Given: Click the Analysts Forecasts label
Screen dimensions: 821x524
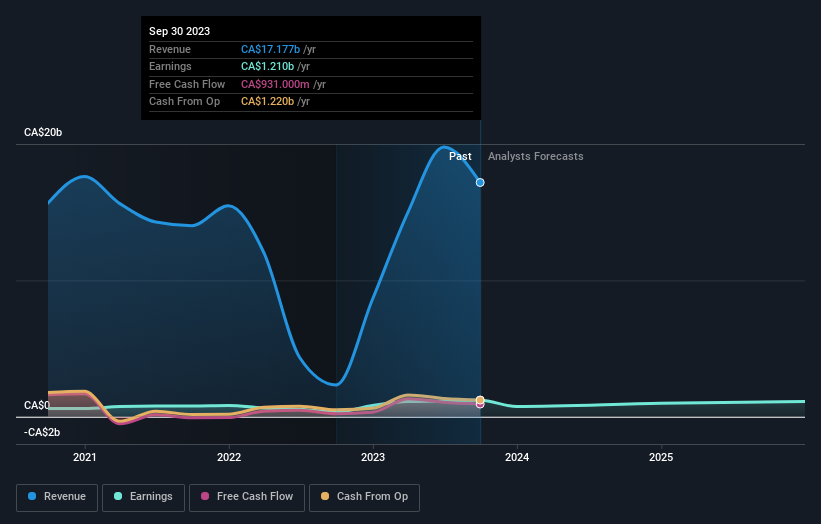Looking at the screenshot, I should point(536,156).
